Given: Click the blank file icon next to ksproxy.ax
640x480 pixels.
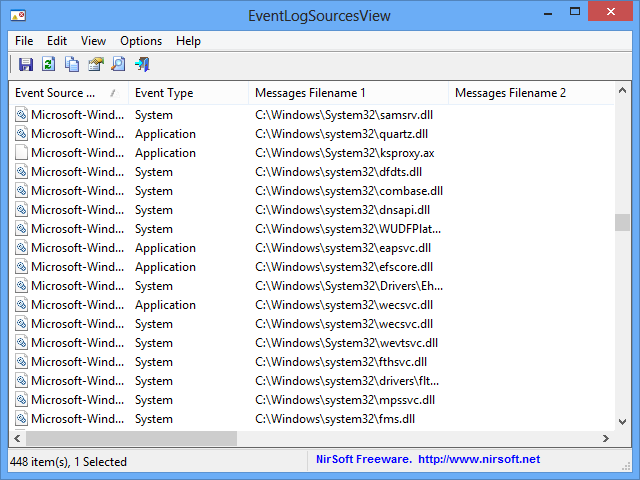Looking at the screenshot, I should (x=21, y=153).
